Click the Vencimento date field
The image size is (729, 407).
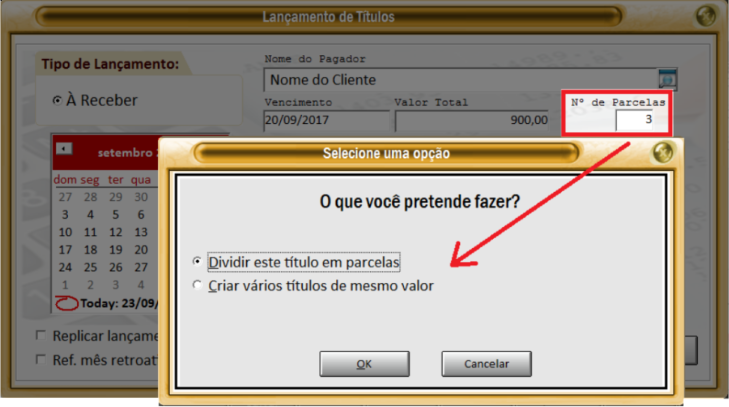326,120
